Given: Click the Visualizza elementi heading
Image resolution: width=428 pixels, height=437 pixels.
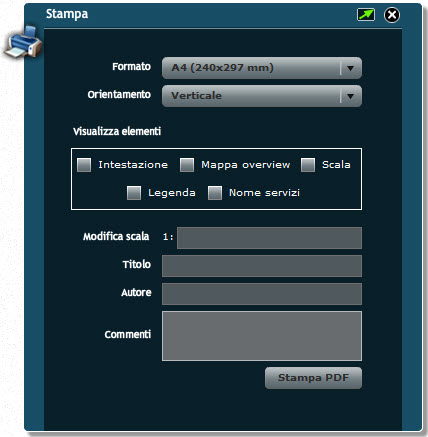Looking at the screenshot, I should click(117, 131).
